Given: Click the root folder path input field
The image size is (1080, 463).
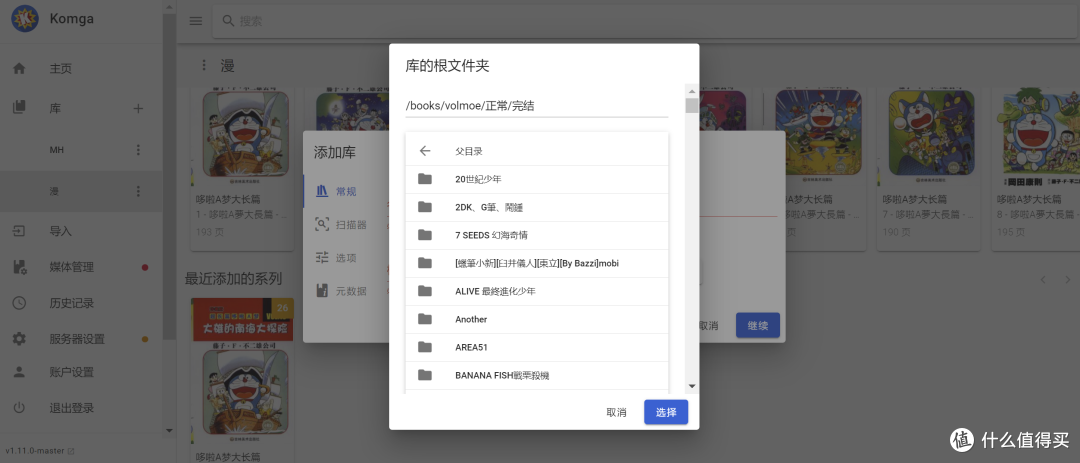Looking at the screenshot, I should [537, 105].
